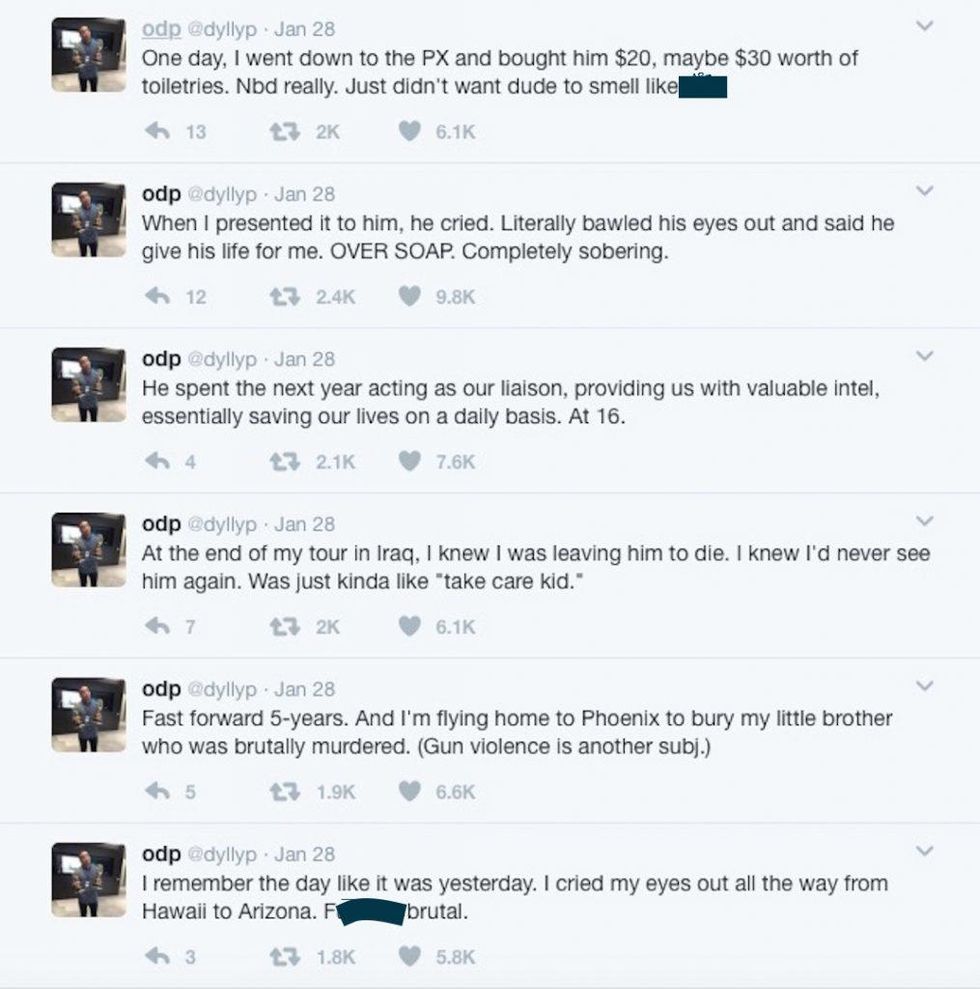The image size is (980, 989).
Task: Like the 'take care kid' tweet
Action: tap(409, 626)
